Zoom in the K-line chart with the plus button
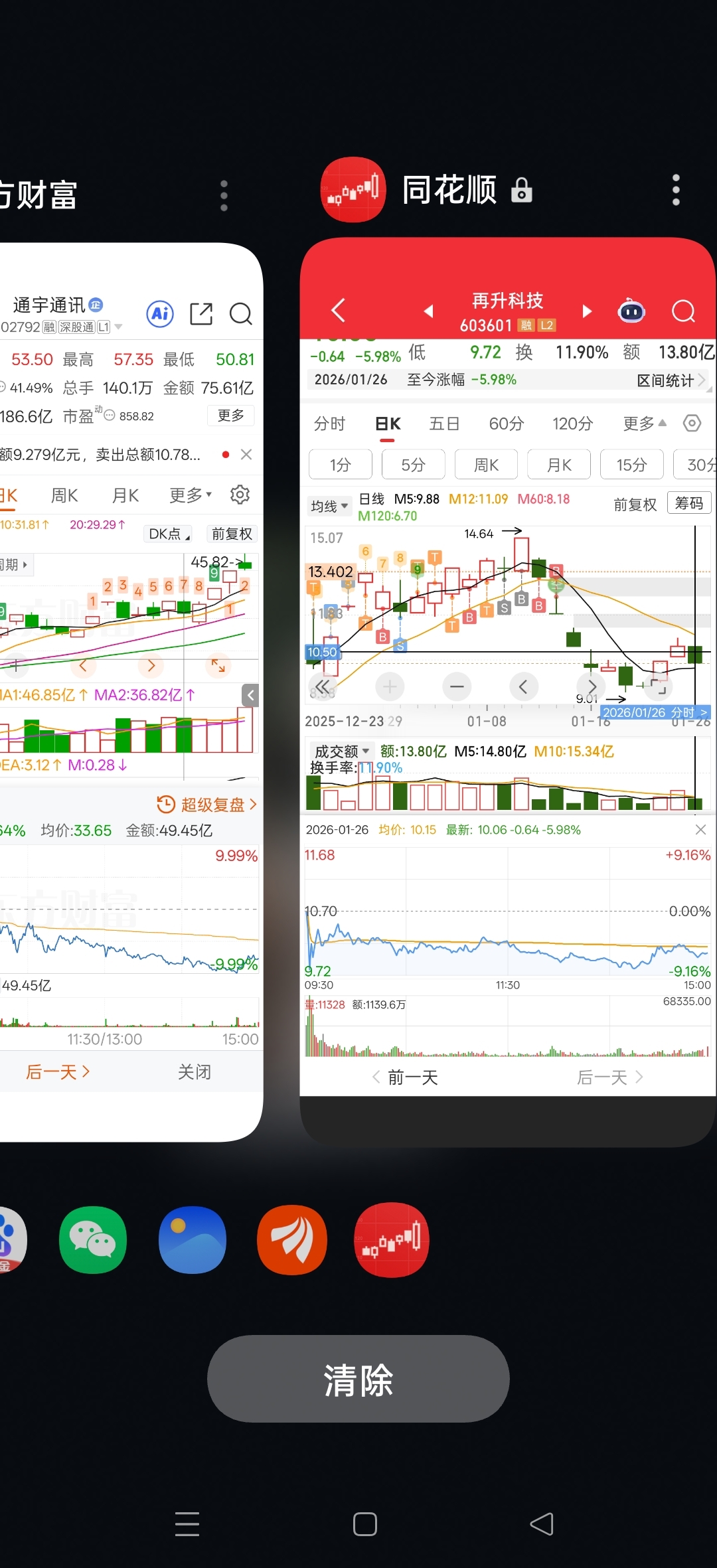717x1568 pixels. coord(390,686)
